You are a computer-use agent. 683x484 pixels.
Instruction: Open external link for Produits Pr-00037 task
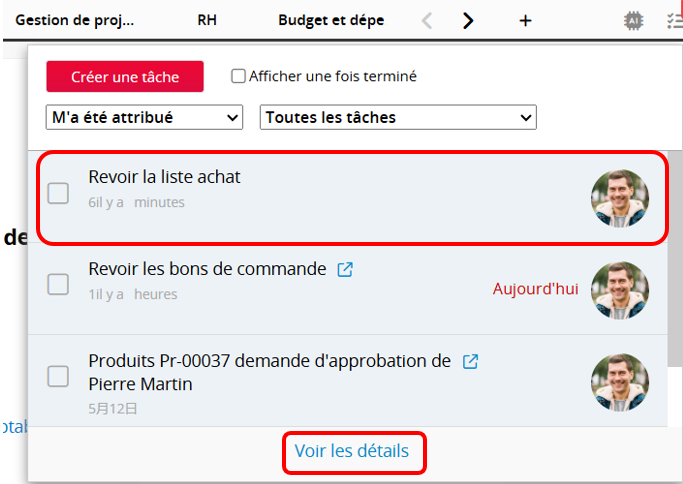click(x=470, y=361)
